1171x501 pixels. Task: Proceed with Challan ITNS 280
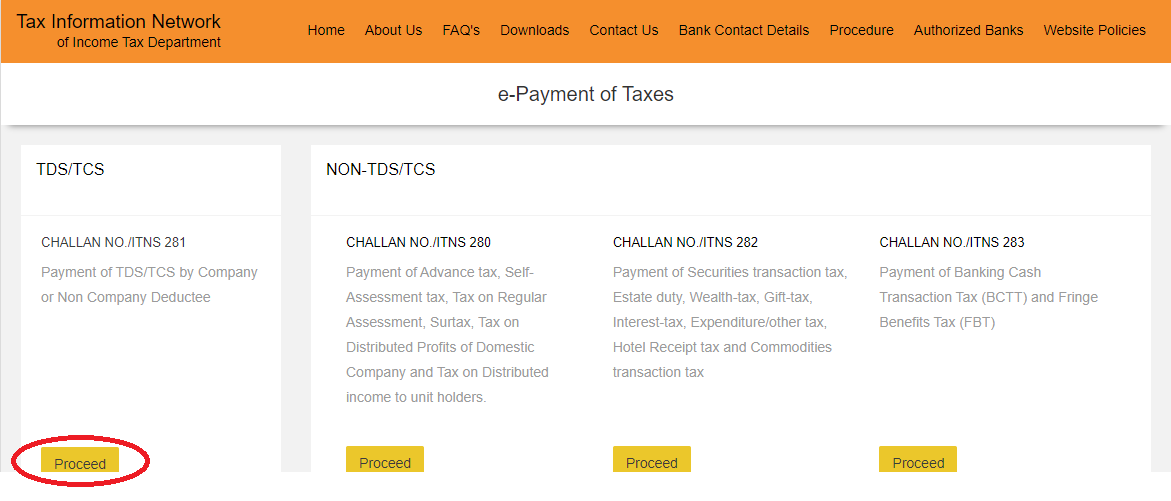click(x=385, y=459)
